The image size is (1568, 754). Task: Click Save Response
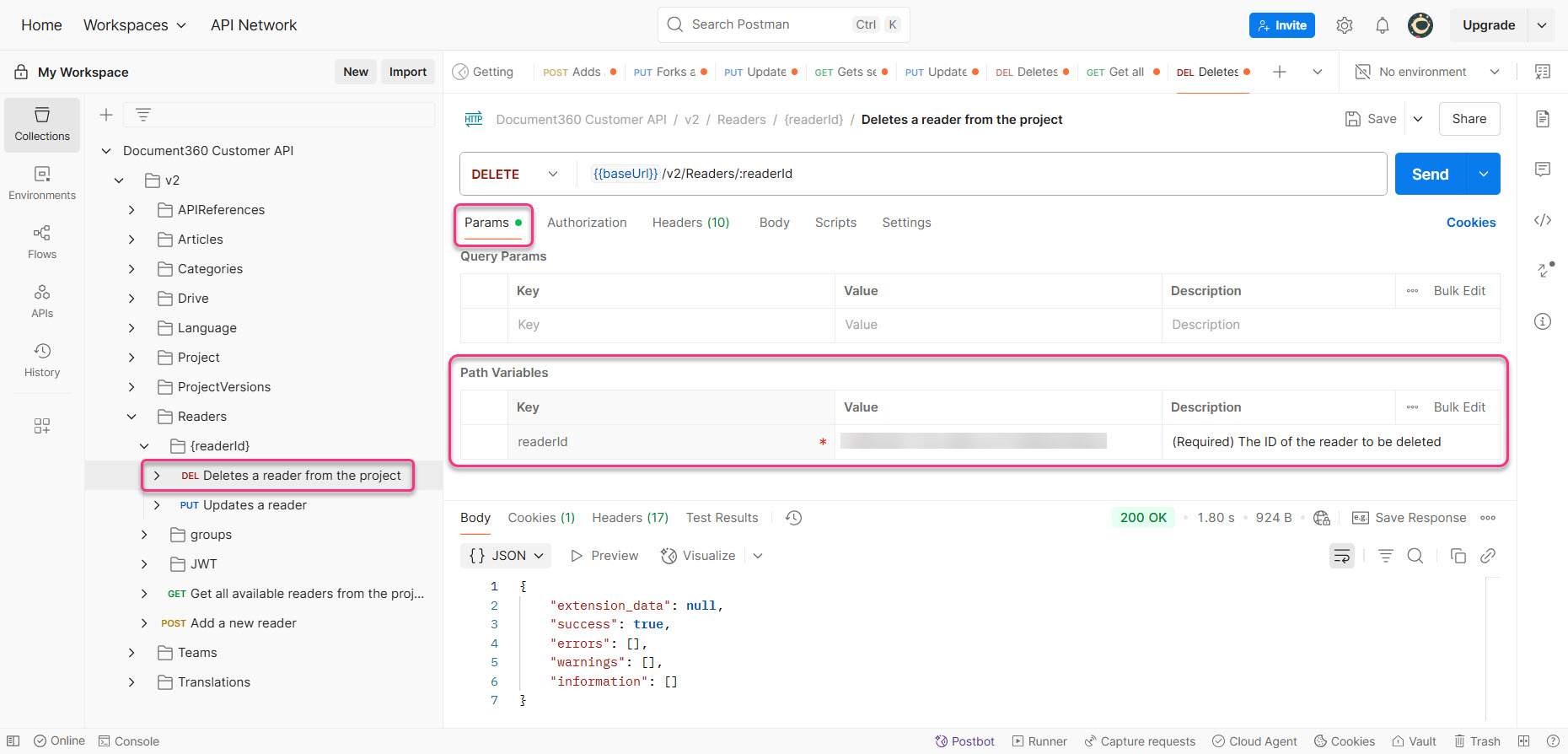[x=1410, y=518]
